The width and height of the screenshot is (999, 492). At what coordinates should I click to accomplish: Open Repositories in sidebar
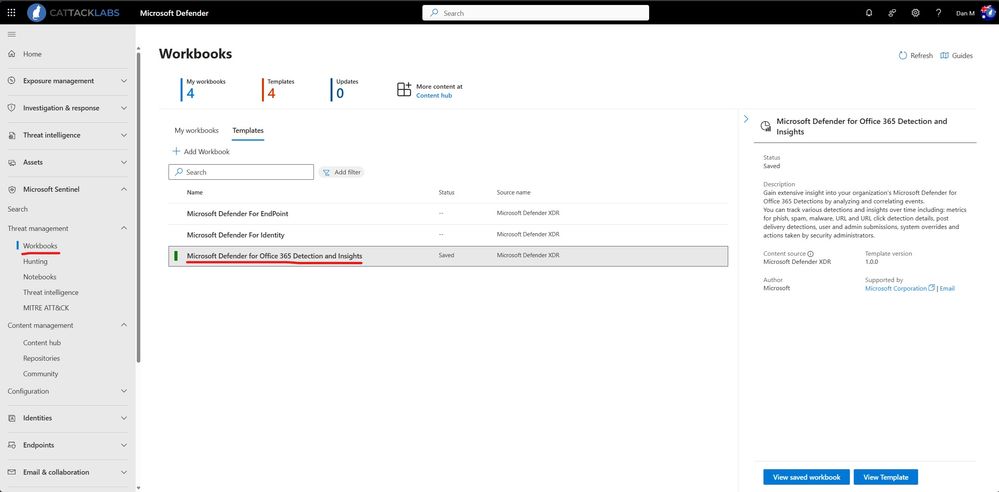click(41, 358)
